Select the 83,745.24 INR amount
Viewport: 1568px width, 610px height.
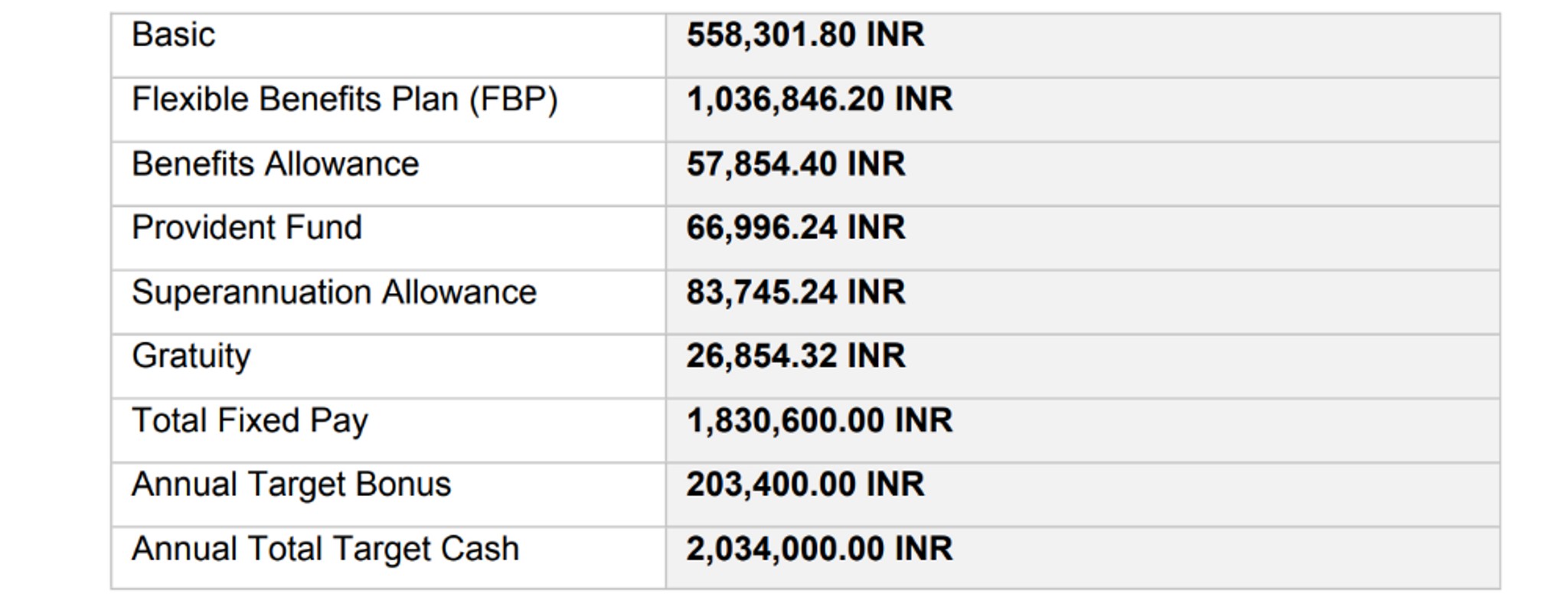pos(796,292)
